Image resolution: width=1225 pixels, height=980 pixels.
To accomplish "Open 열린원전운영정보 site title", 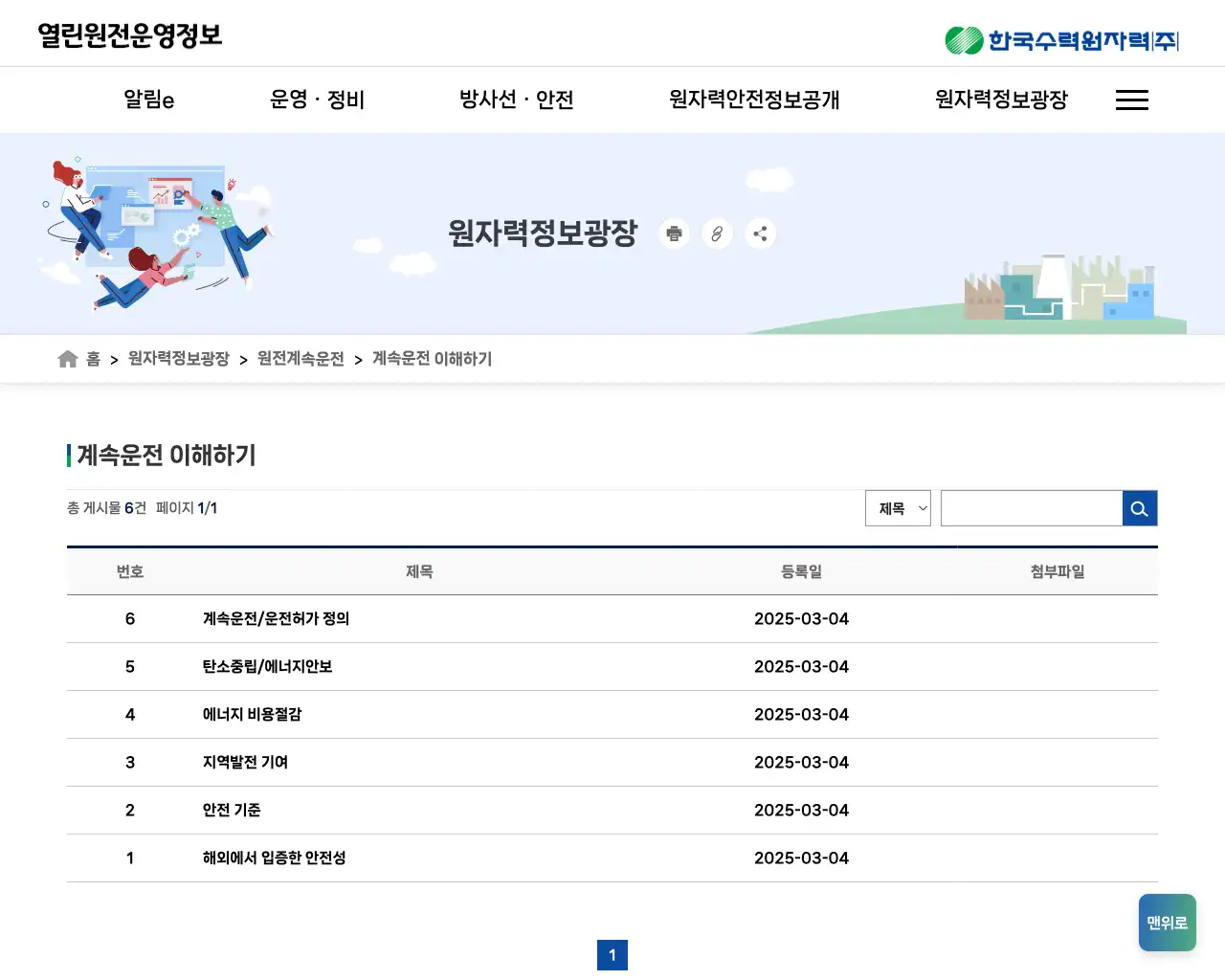I will click(130, 36).
